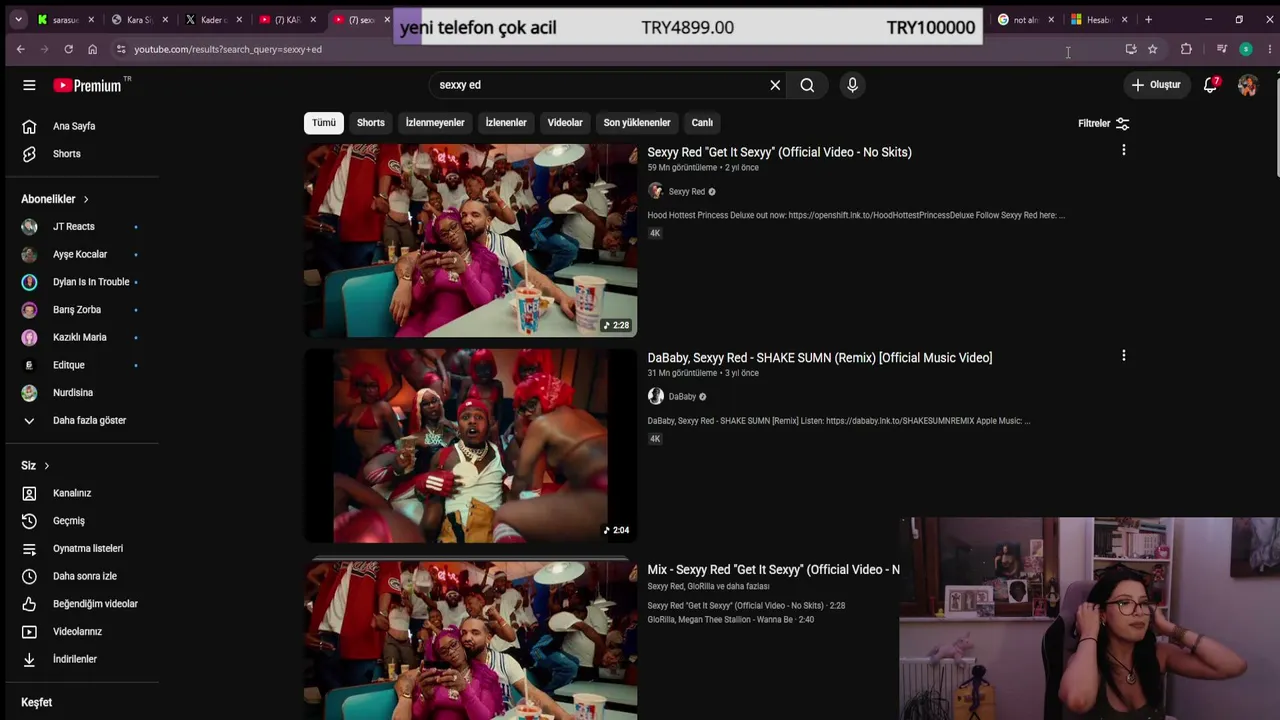
Task: Clear the search query with the X
Action: 775,85
